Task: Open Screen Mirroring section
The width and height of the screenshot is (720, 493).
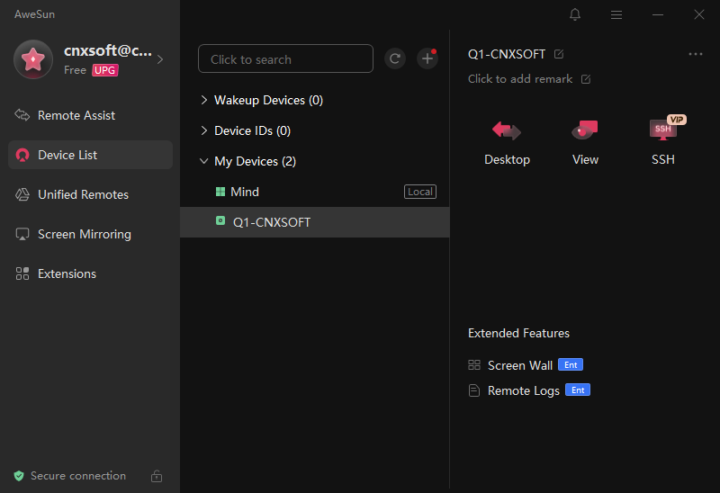Action: 90,234
